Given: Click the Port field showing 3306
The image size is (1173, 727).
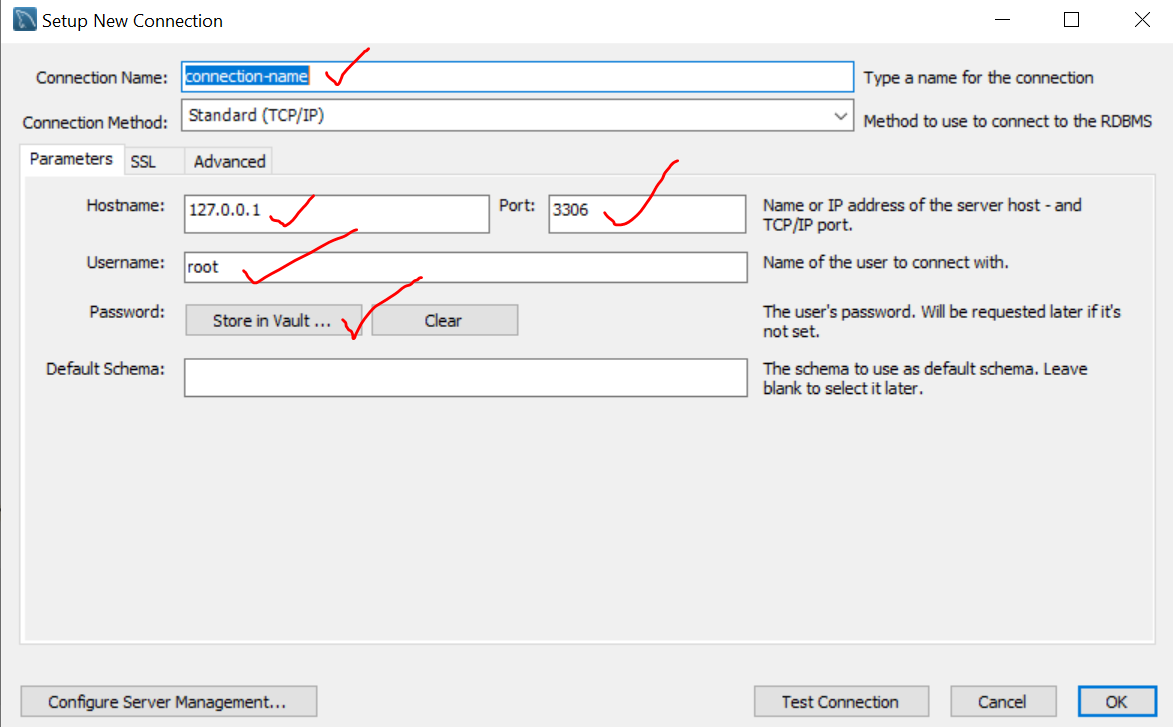Looking at the screenshot, I should [x=647, y=214].
